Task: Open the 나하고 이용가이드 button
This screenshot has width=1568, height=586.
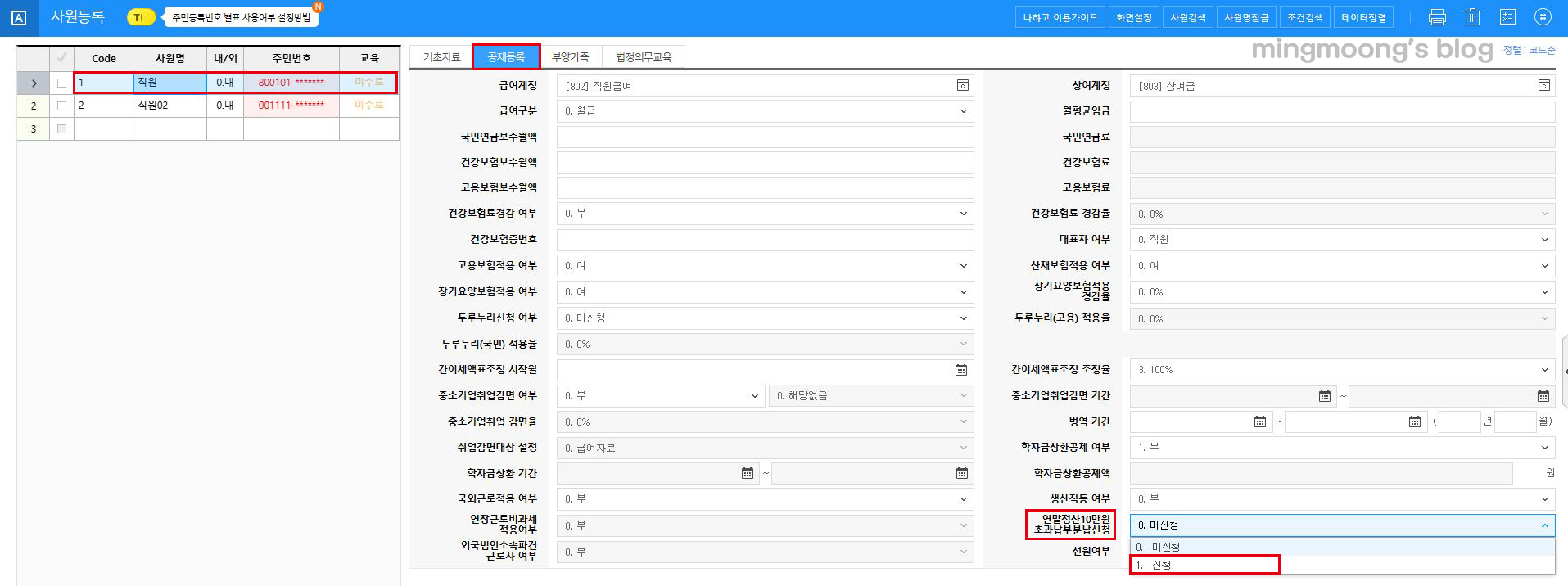Action: coord(1060,17)
